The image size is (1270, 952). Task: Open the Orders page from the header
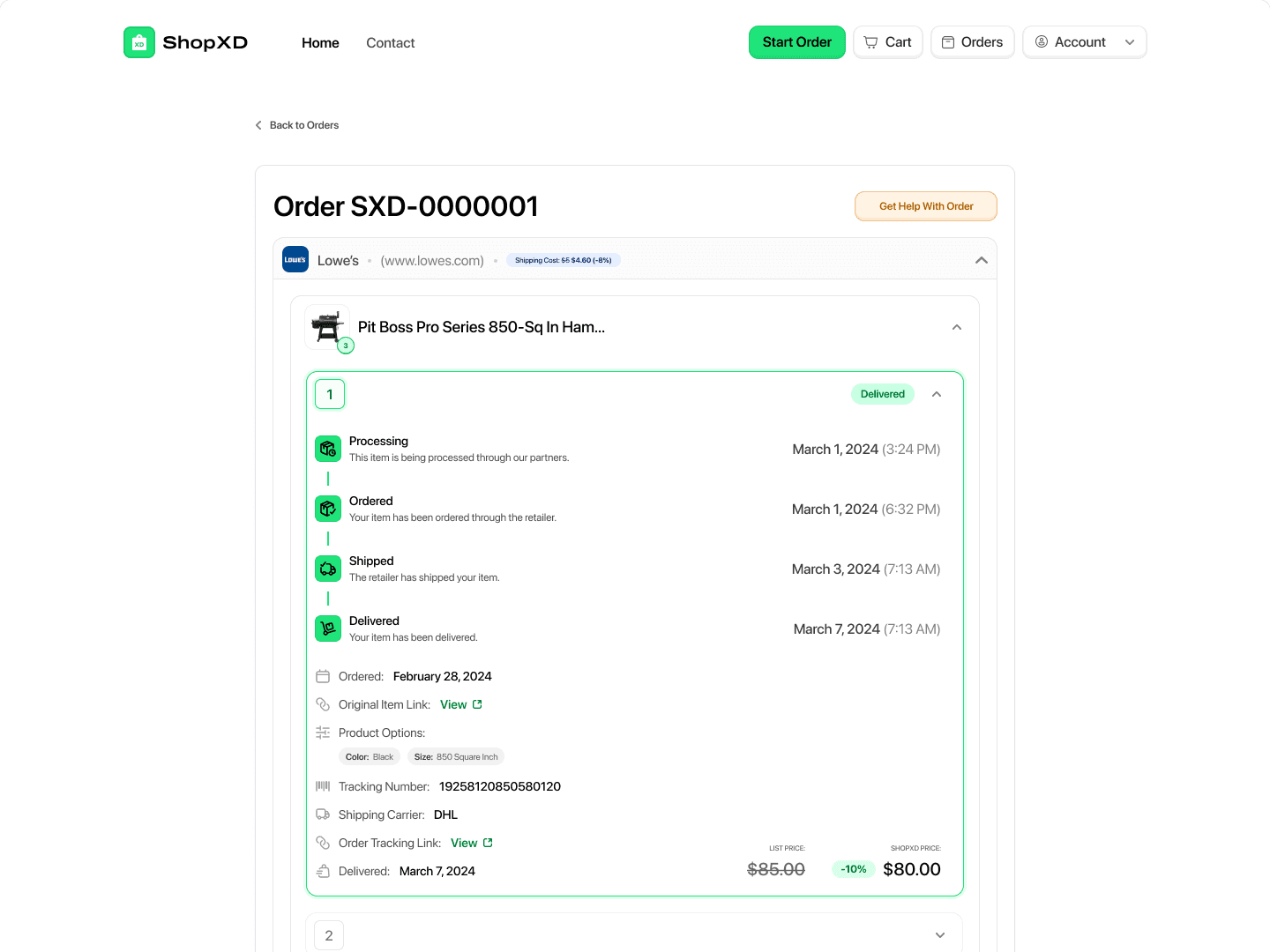(x=973, y=42)
